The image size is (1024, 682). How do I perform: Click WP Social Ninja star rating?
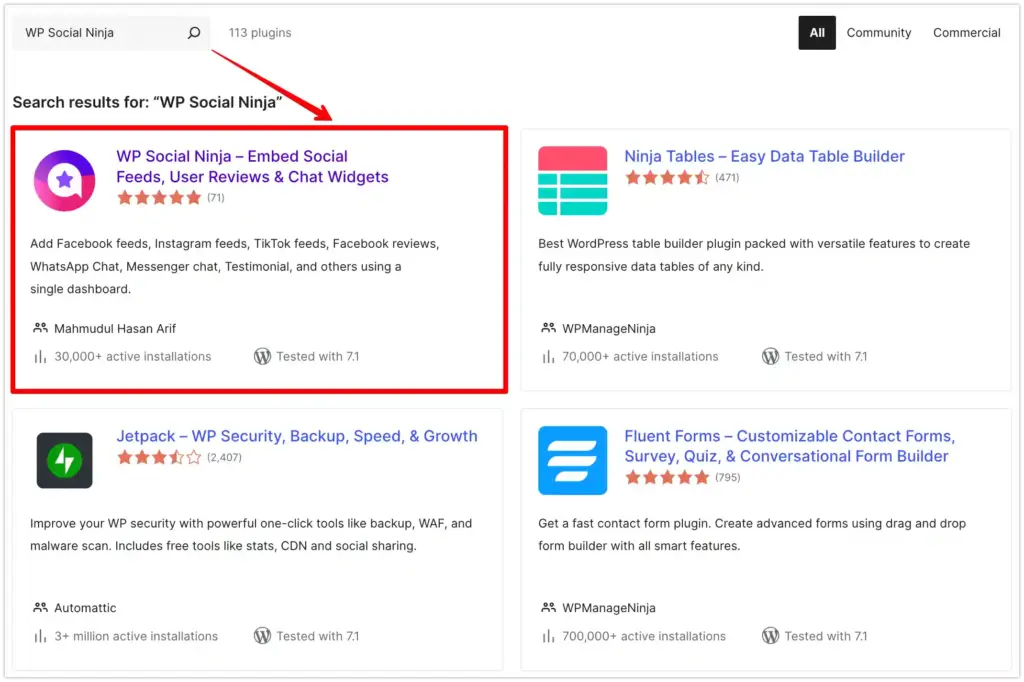pos(159,198)
